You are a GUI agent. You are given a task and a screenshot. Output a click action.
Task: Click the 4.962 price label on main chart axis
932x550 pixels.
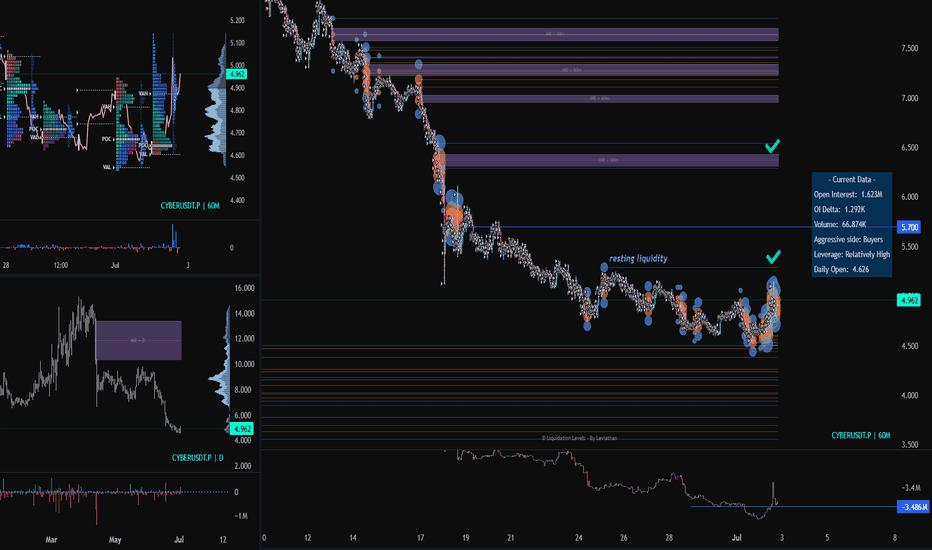909,300
